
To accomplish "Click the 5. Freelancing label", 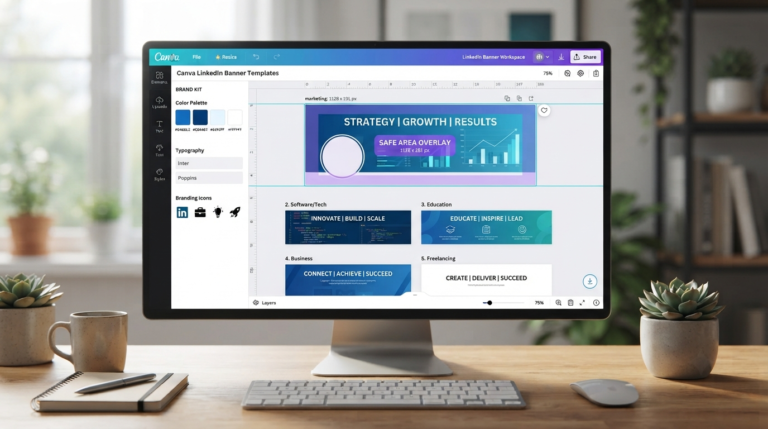I will click(438, 258).
